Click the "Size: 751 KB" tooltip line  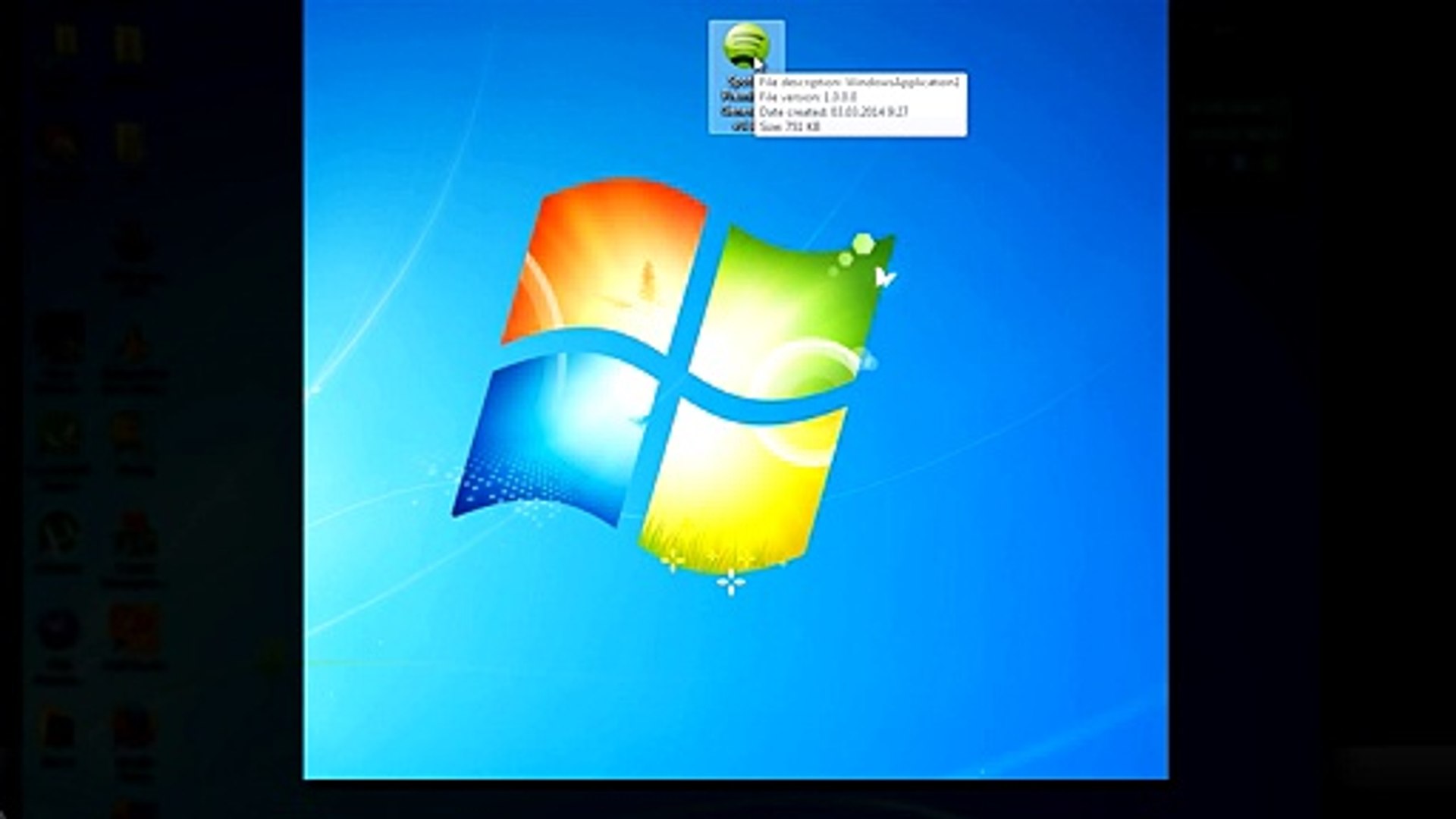[x=789, y=127]
